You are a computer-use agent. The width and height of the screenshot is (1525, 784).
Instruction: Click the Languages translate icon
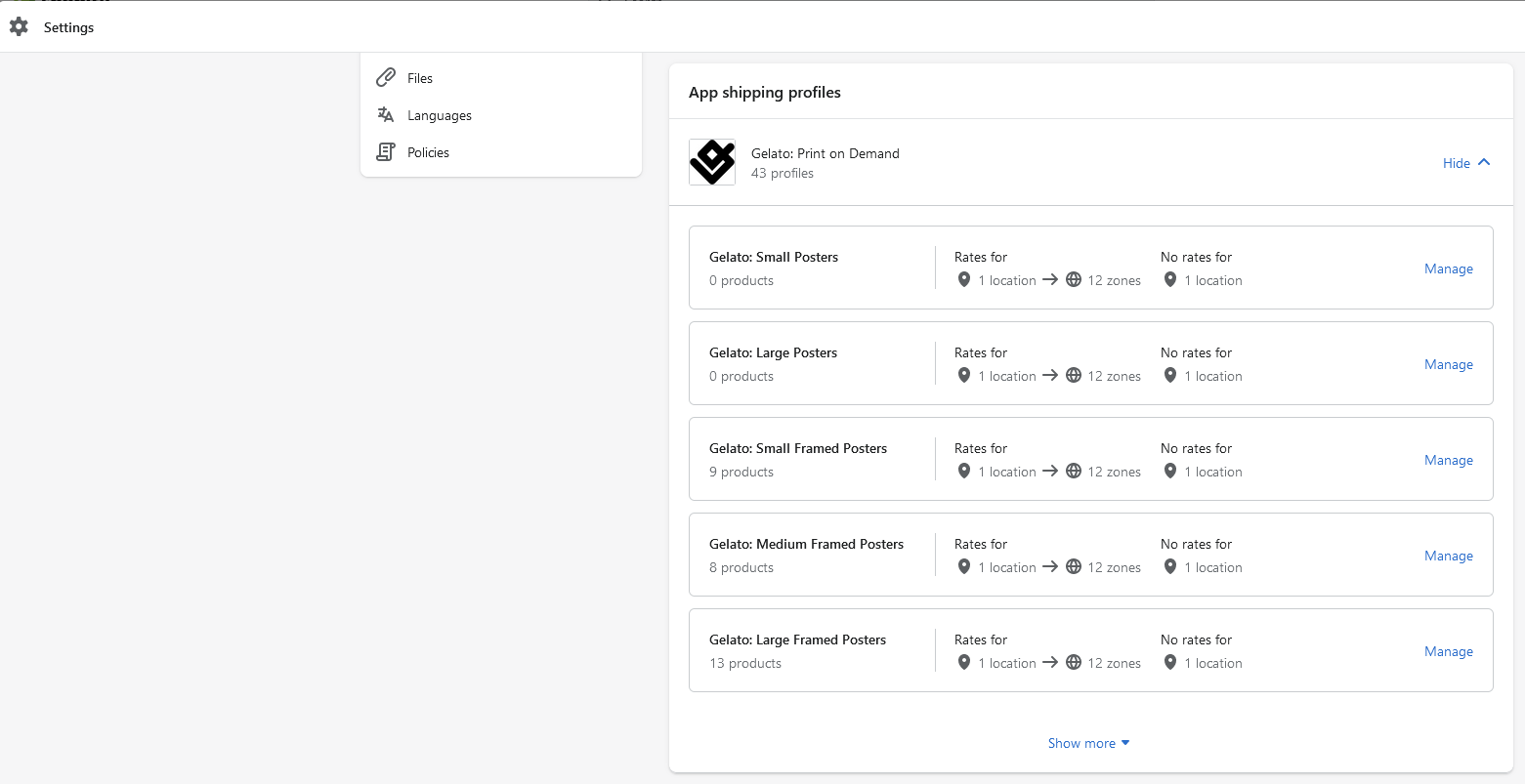(x=386, y=115)
